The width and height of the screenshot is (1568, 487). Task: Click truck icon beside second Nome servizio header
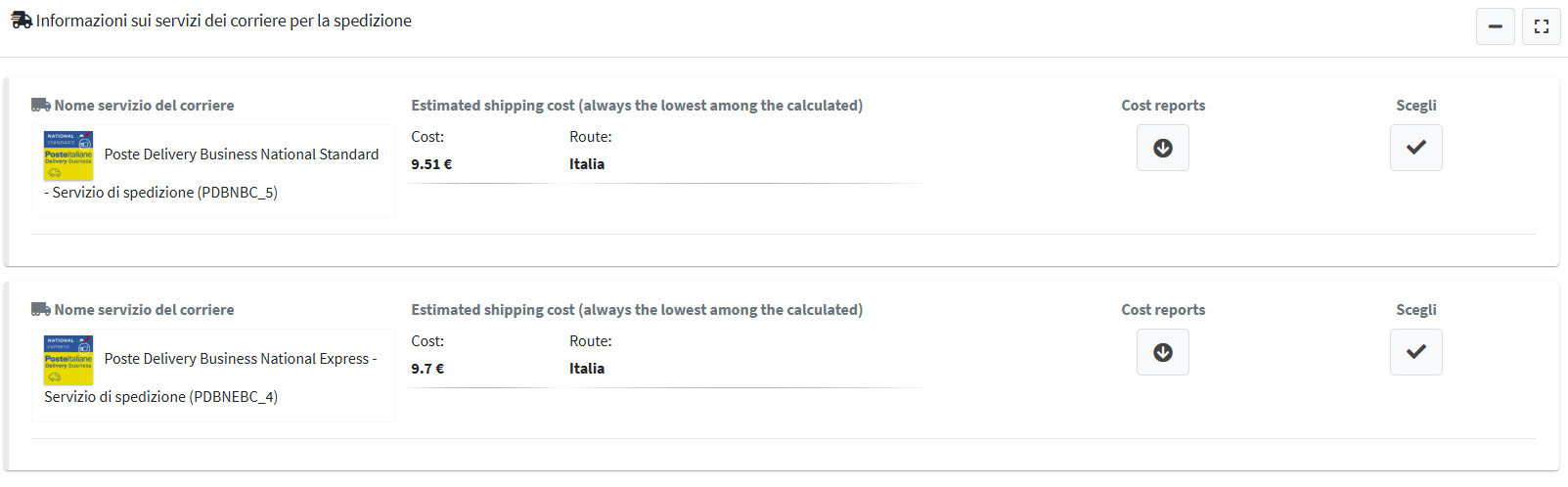click(x=41, y=309)
